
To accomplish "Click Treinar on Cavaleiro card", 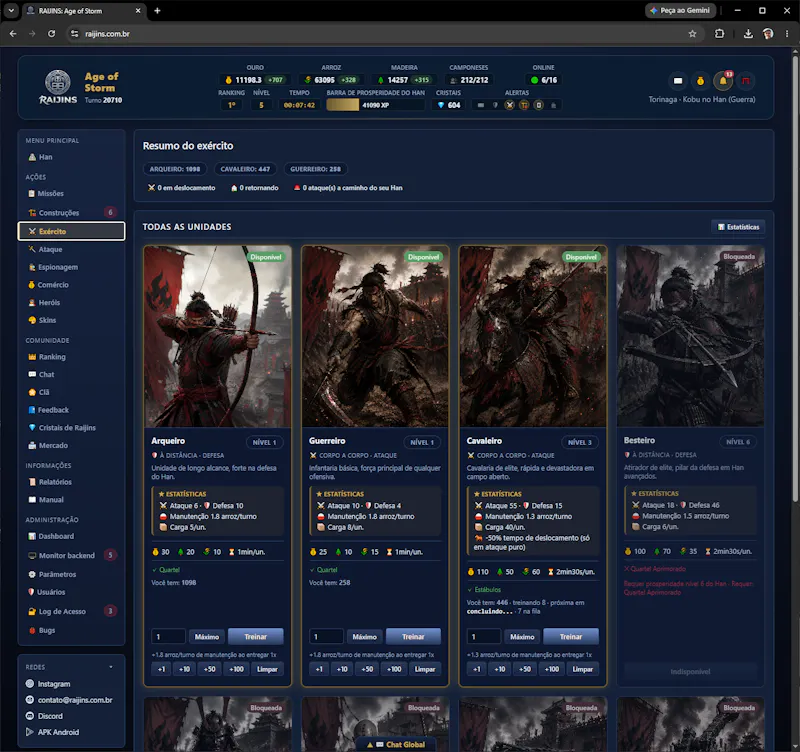I will point(571,637).
